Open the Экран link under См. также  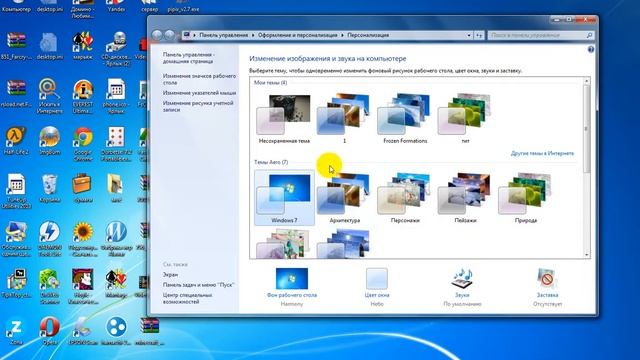(x=170, y=275)
